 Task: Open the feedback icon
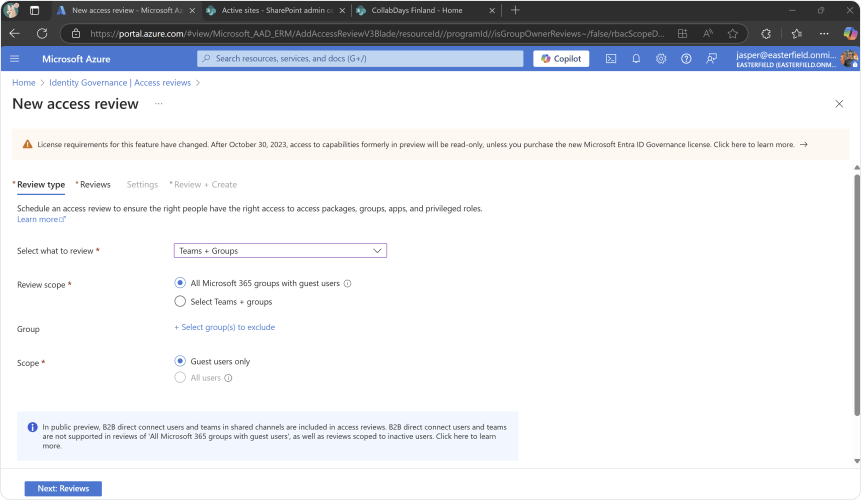pos(712,59)
